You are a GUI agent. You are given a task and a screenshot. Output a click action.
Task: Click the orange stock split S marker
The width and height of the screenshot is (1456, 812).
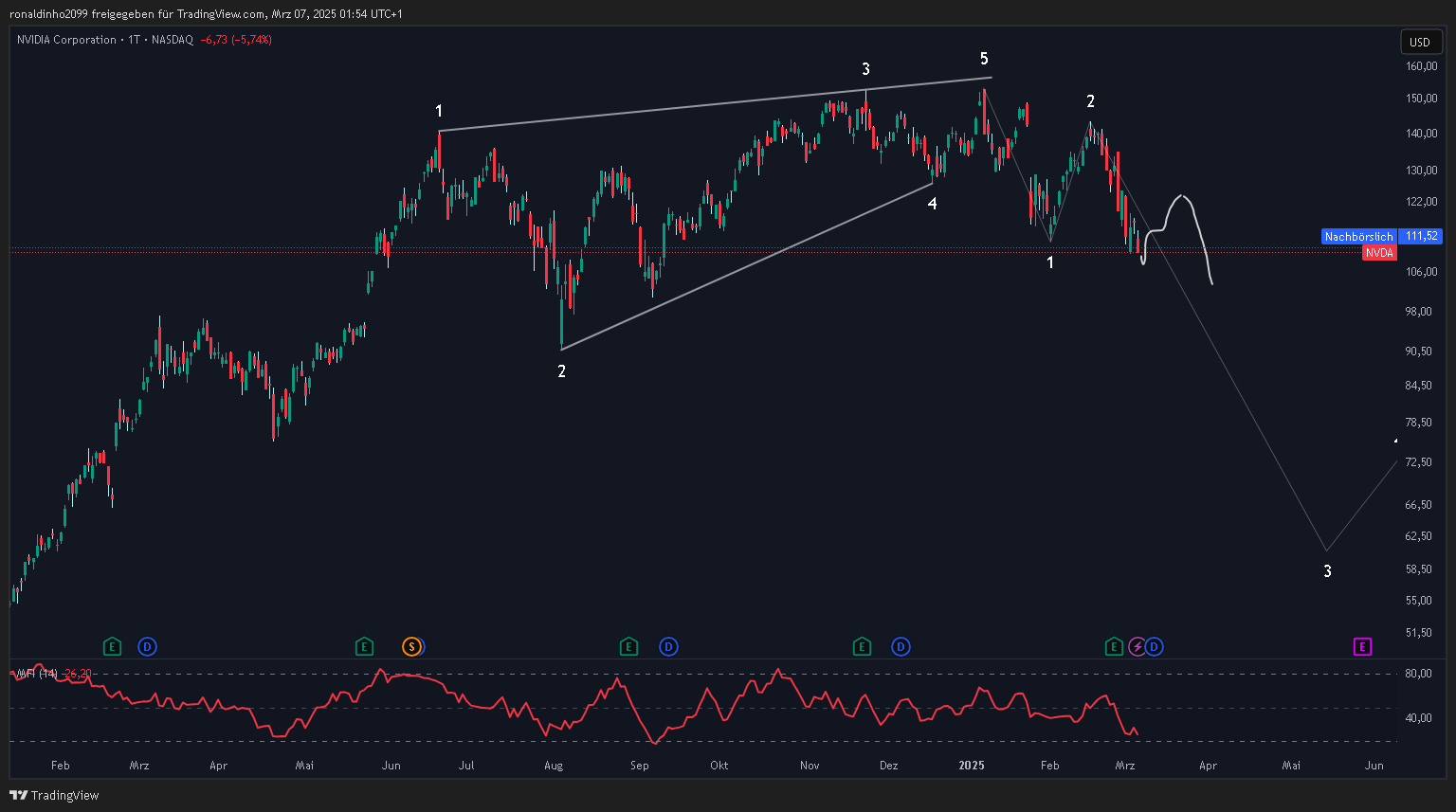(x=410, y=647)
